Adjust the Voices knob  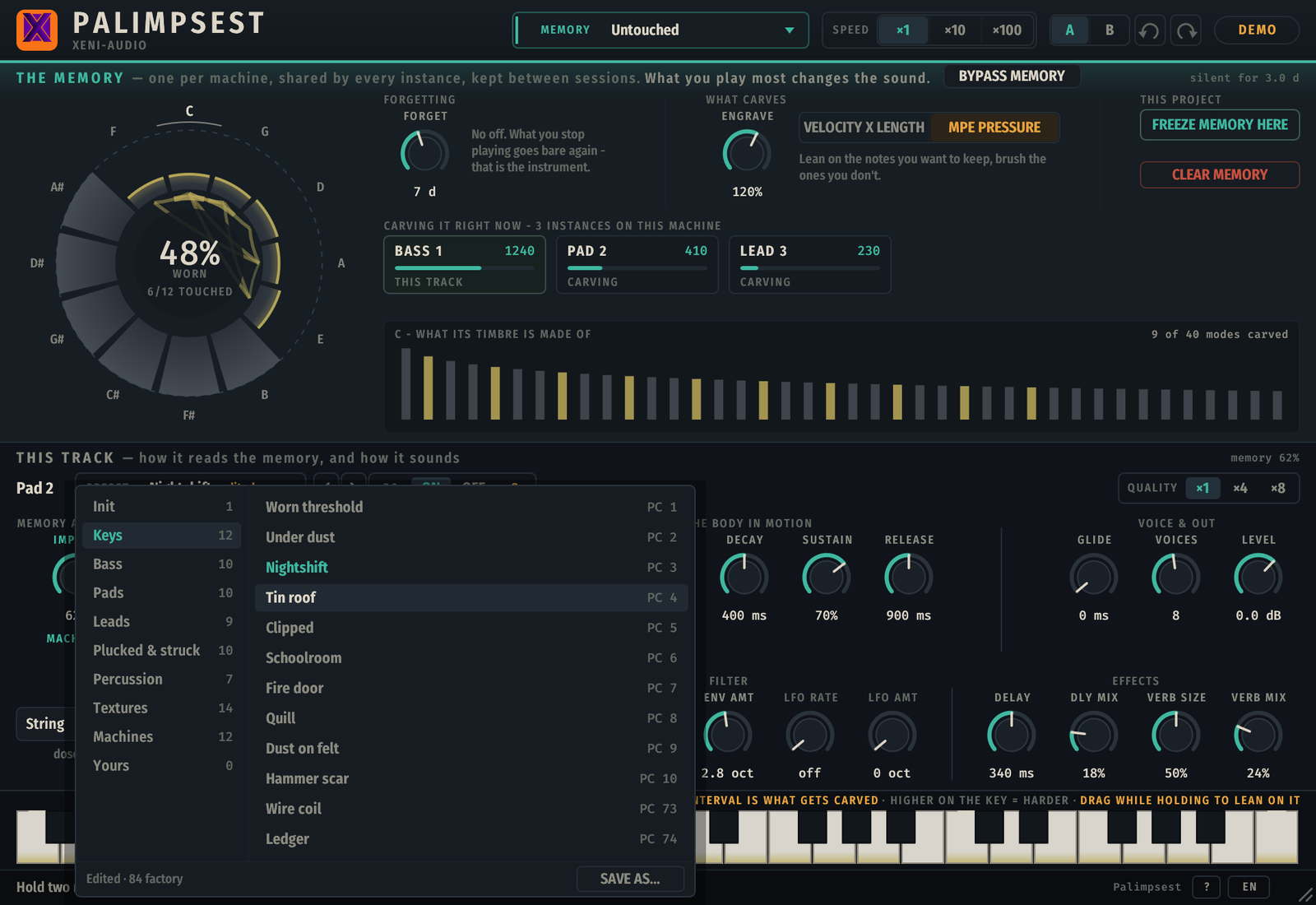point(1176,576)
